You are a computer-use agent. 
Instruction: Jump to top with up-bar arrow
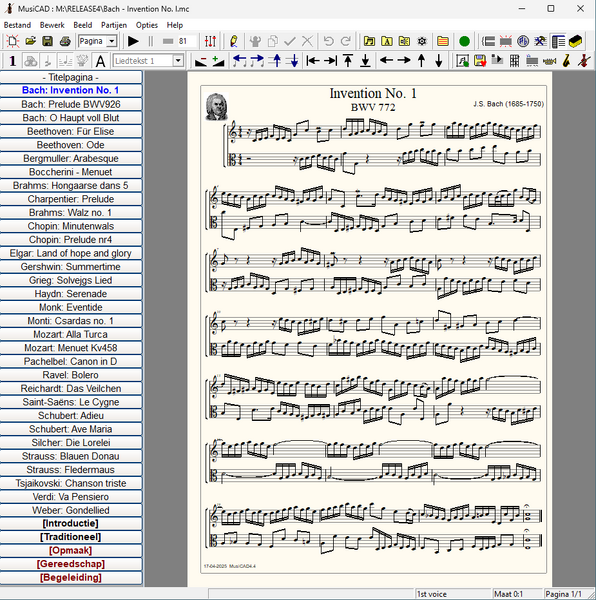(348, 60)
